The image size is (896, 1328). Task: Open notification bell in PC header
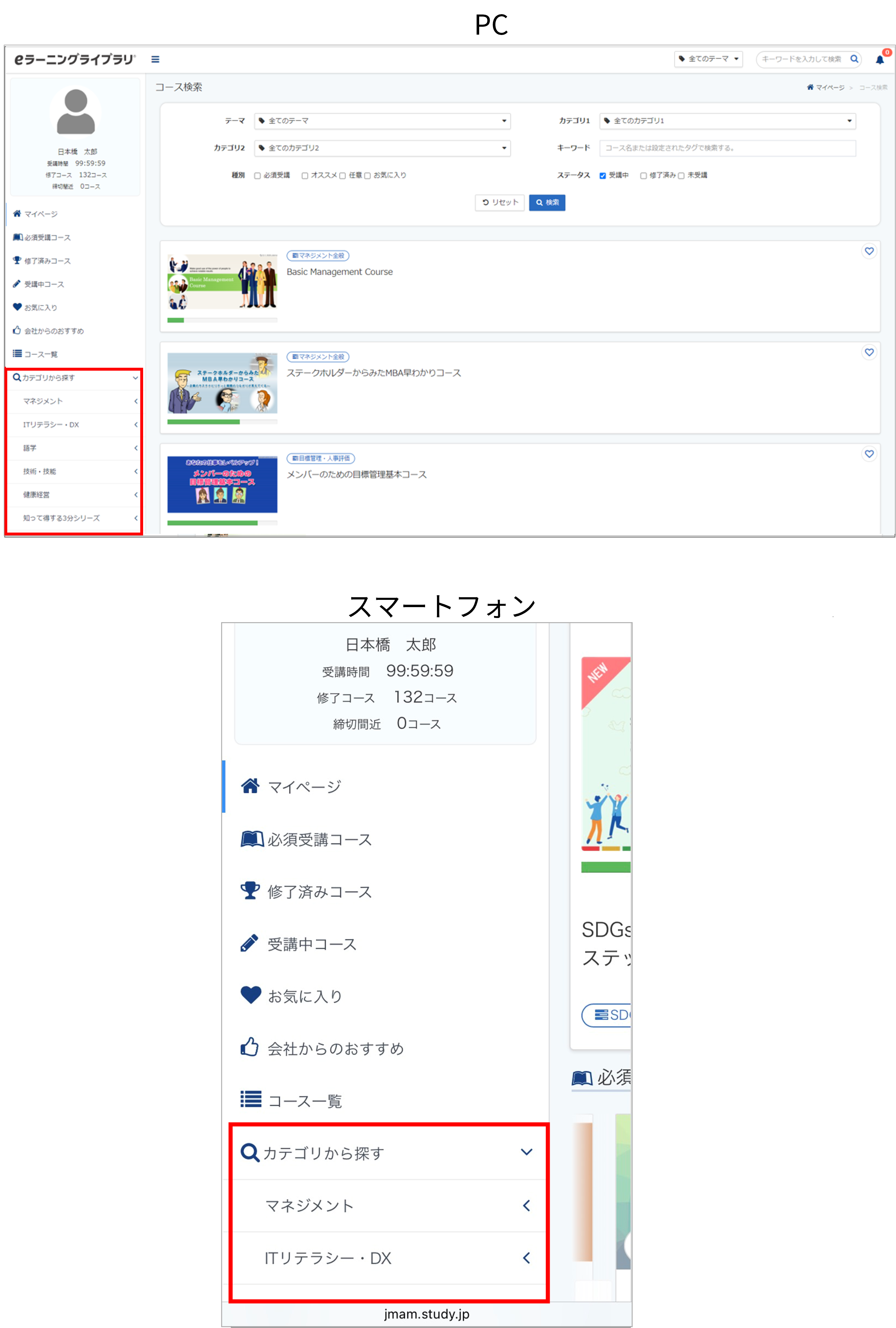pyautogui.click(x=880, y=59)
